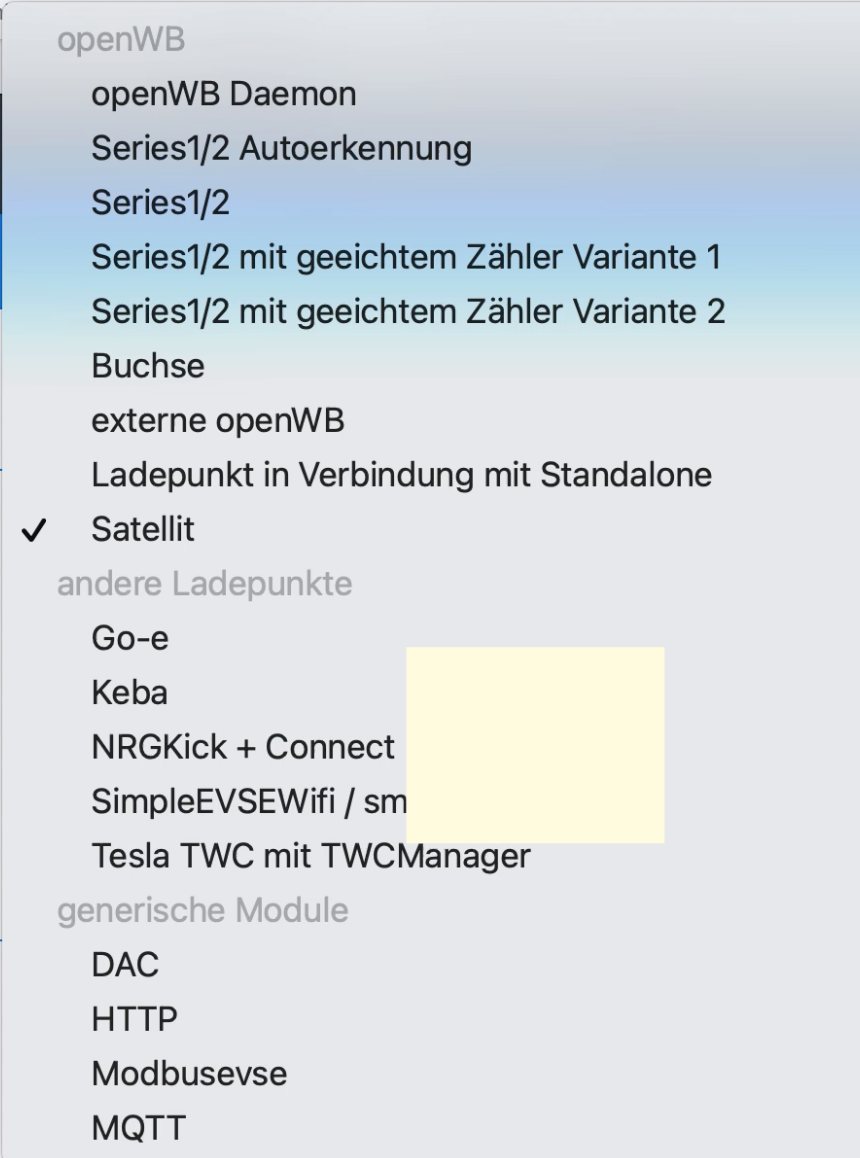Image resolution: width=860 pixels, height=1158 pixels.
Task: Pick Ladepunkt in Verbindung mit Standalone
Action: [401, 475]
